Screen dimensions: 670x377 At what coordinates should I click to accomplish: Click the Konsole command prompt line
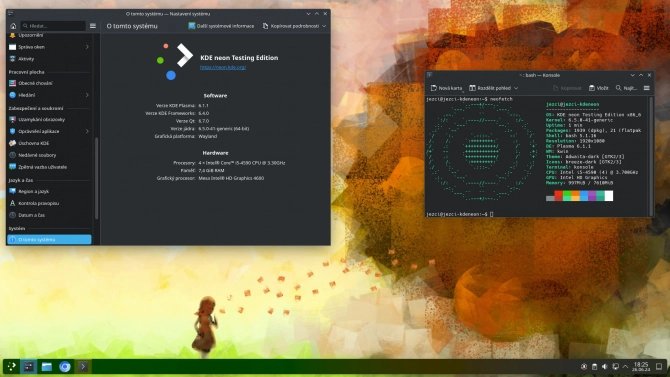coord(460,214)
